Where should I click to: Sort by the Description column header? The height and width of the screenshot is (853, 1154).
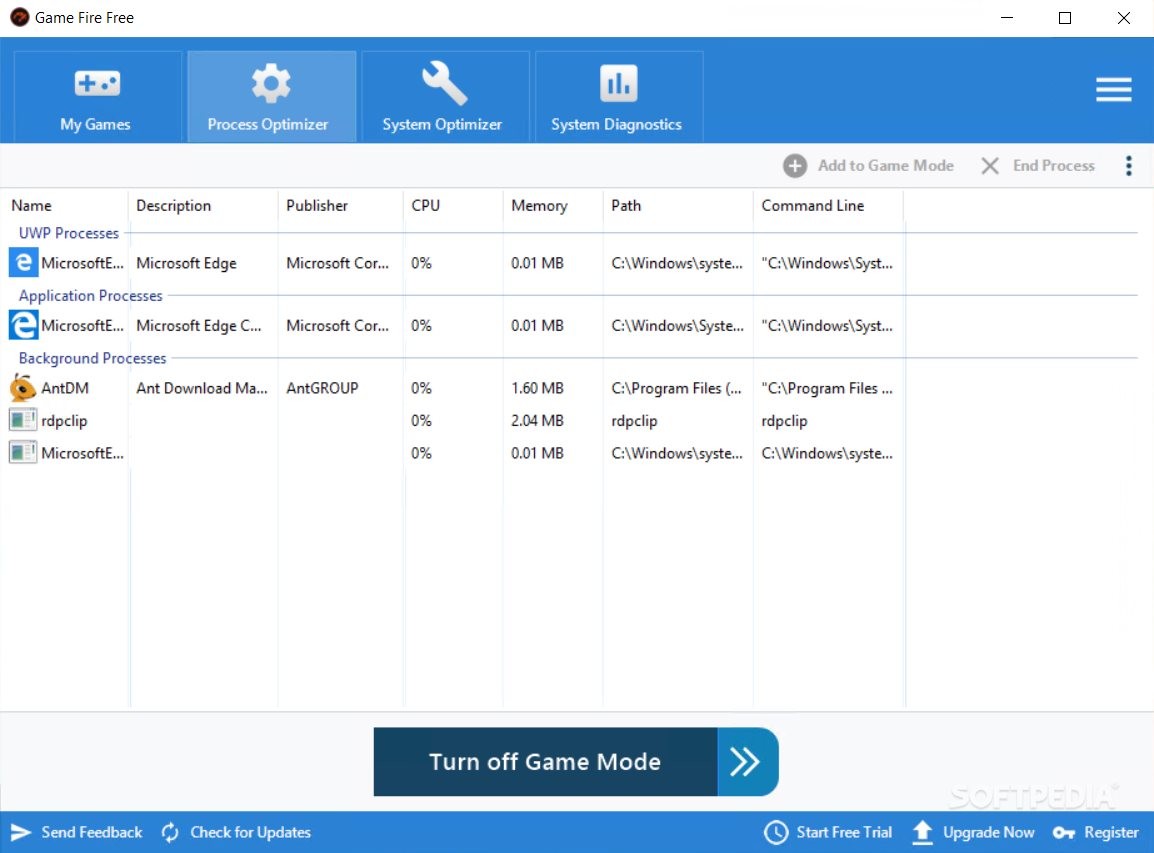[174, 206]
